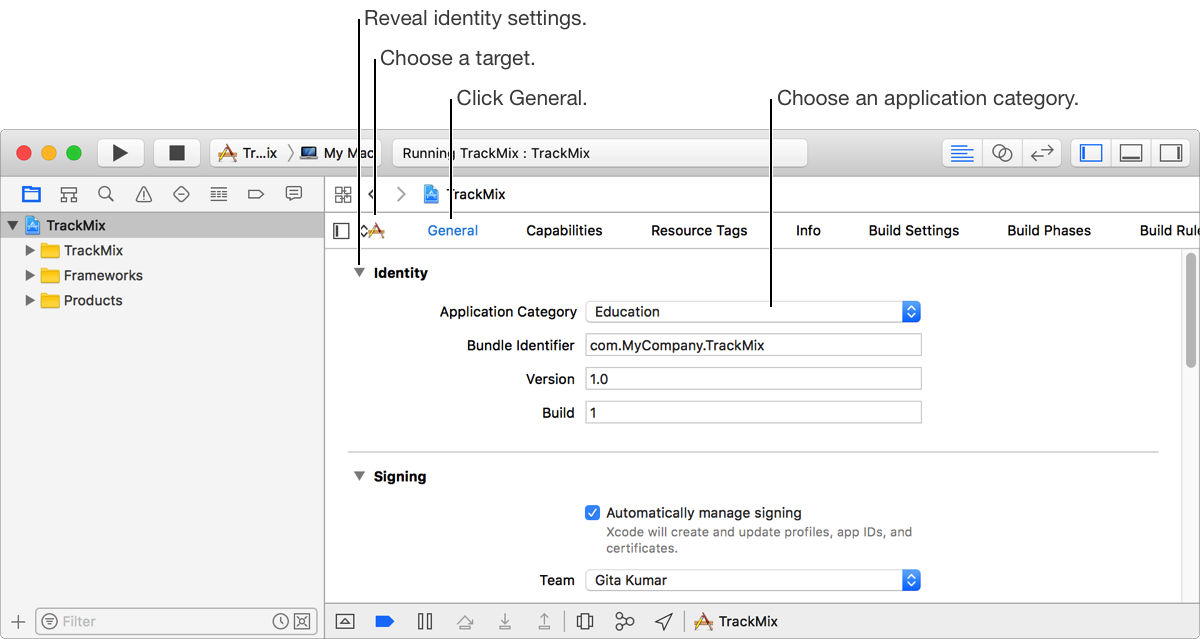Screen dimensions: 1200x639
Task: Open the Project navigator
Action: click(x=31, y=194)
